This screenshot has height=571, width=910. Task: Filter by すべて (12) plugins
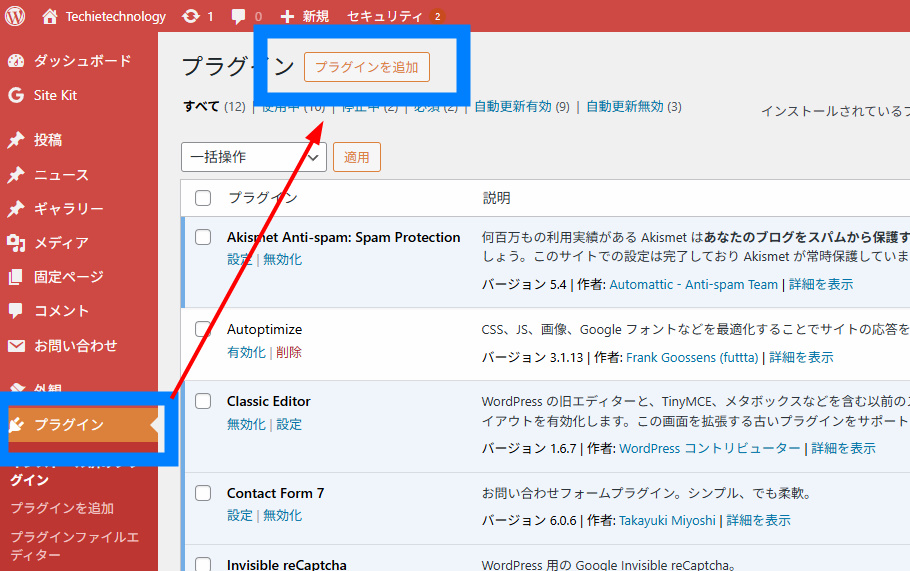pos(214,107)
